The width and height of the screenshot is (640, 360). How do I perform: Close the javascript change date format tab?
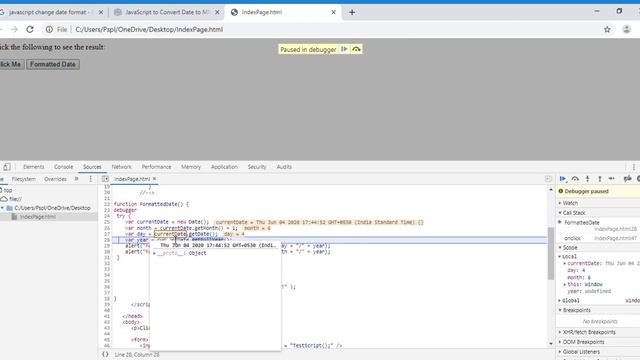101,12
